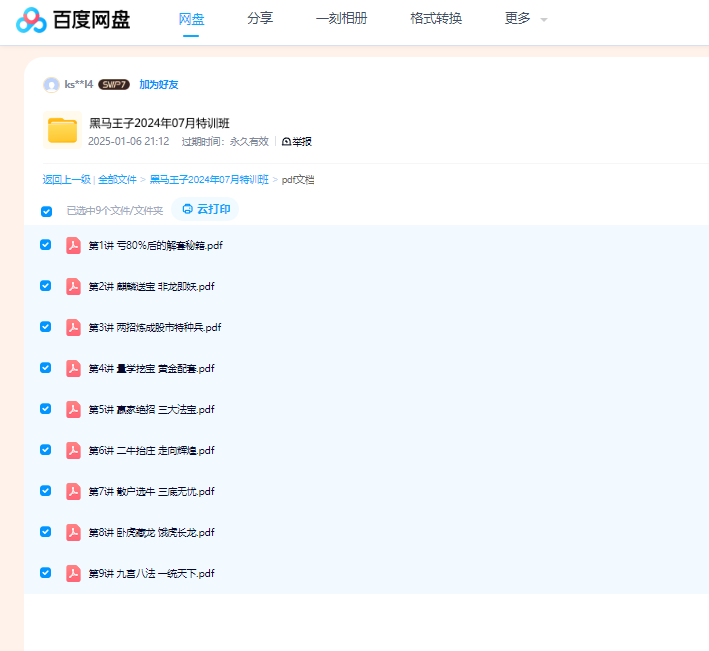Viewport: 709px width, 651px height.
Task: Click the share date 2025-01-06 21:12
Action: pos(128,142)
